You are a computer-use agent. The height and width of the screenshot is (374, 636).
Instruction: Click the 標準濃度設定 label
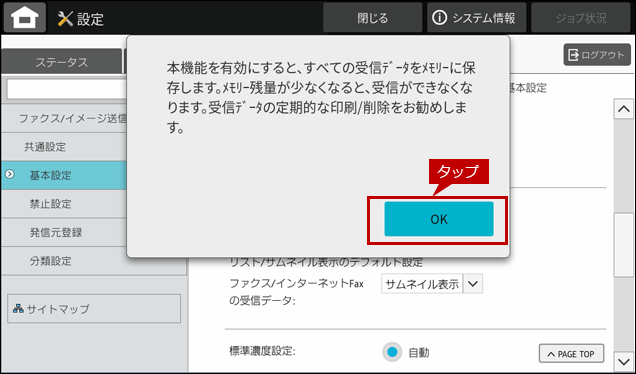click(x=262, y=351)
